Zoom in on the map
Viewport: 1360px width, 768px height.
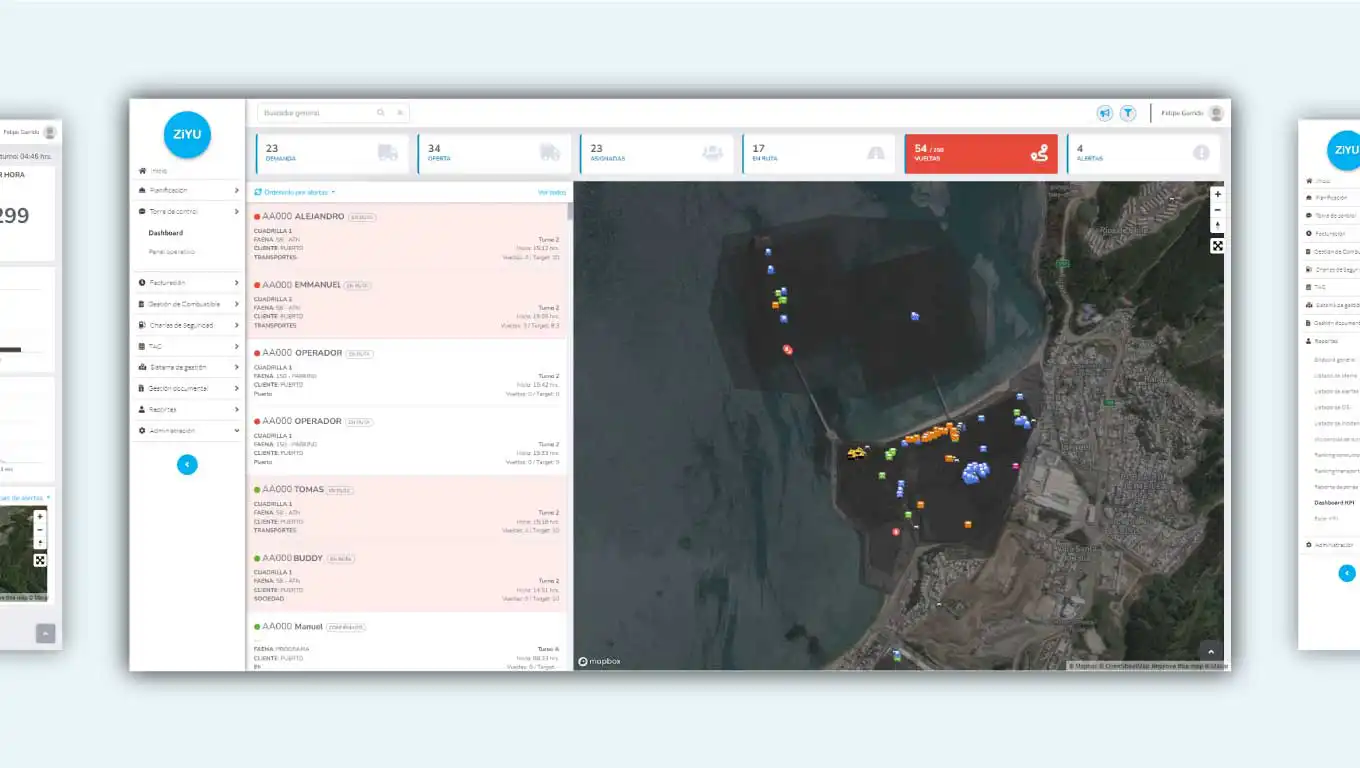pos(1217,194)
